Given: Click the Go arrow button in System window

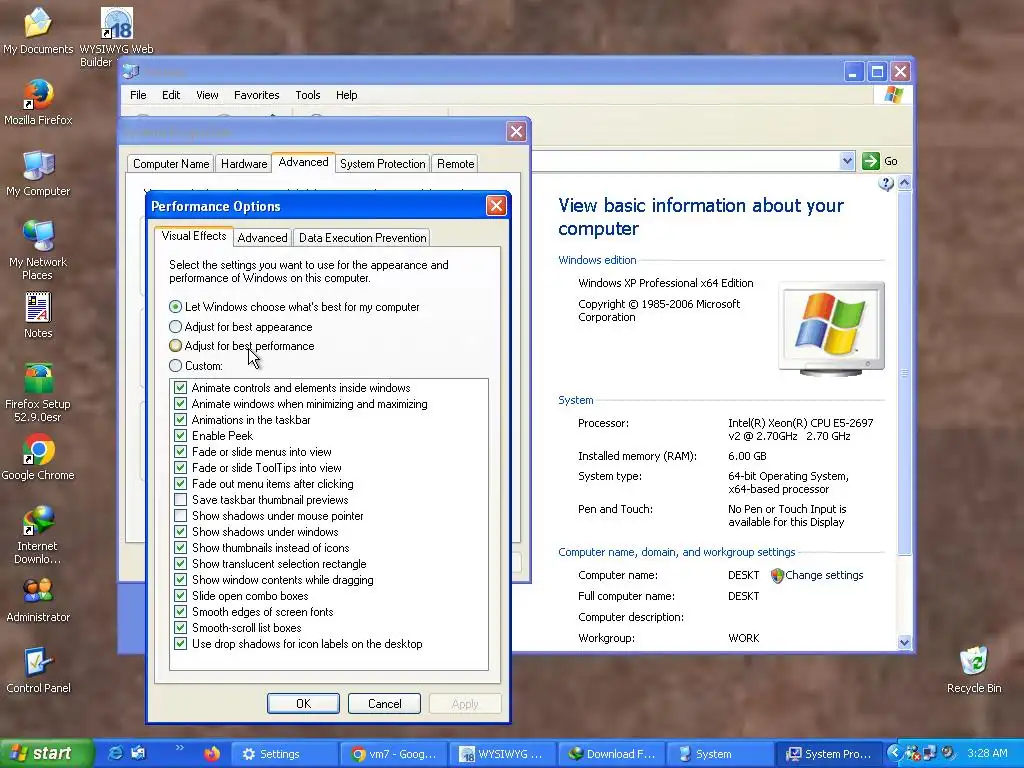Looking at the screenshot, I should pyautogui.click(x=871, y=161).
